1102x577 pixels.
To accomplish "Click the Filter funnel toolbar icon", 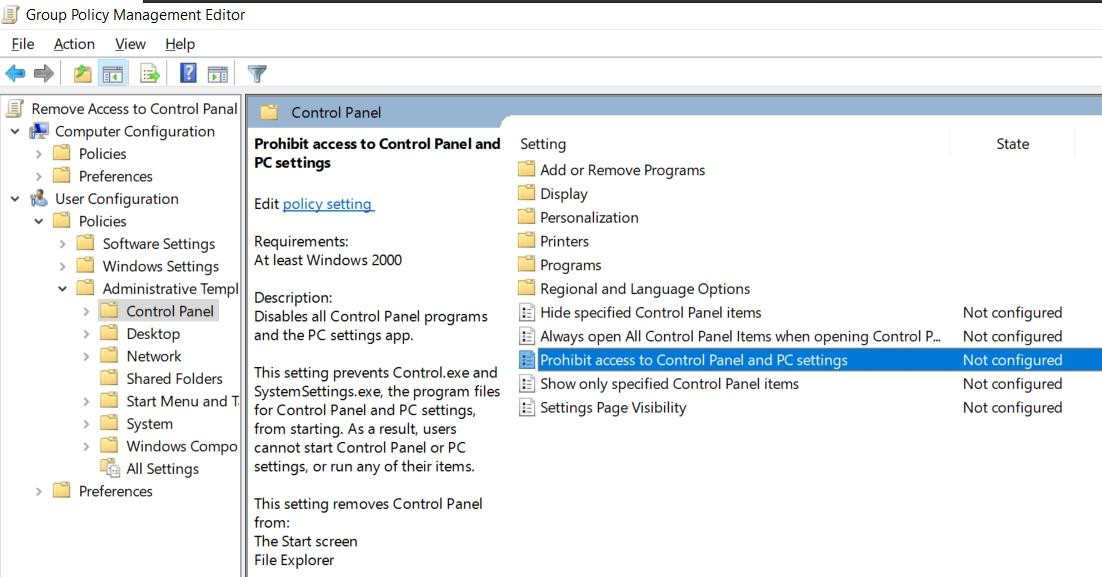I will point(257,73).
